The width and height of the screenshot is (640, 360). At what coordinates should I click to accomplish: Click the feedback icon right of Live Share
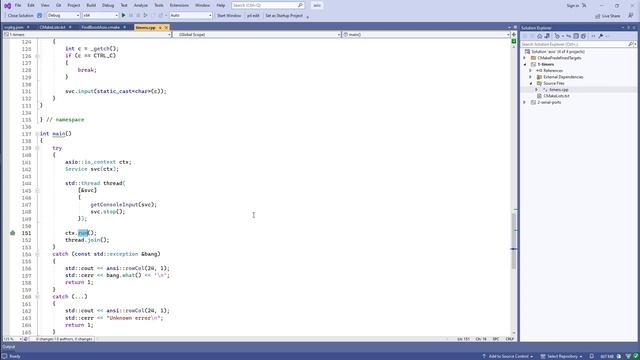(x=631, y=16)
